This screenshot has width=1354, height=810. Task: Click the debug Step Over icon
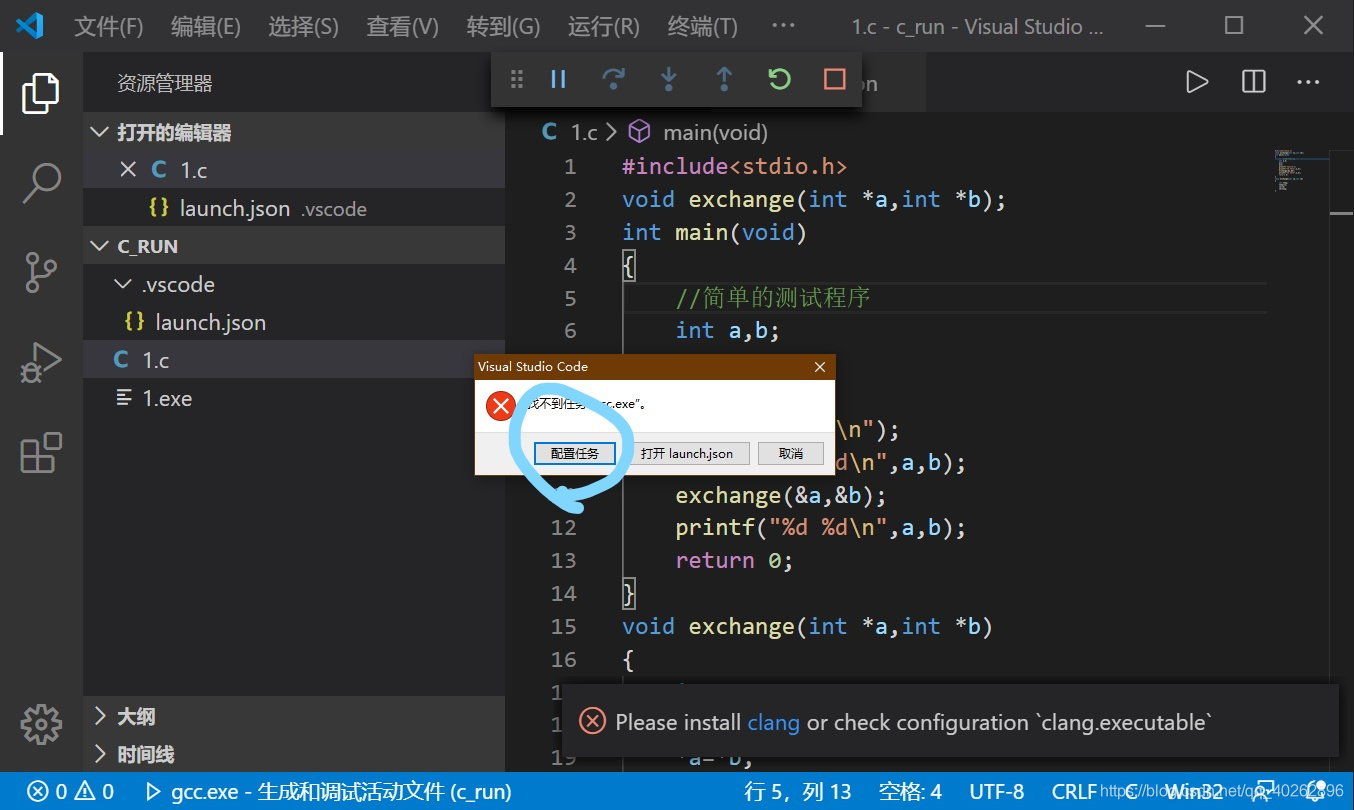(613, 79)
